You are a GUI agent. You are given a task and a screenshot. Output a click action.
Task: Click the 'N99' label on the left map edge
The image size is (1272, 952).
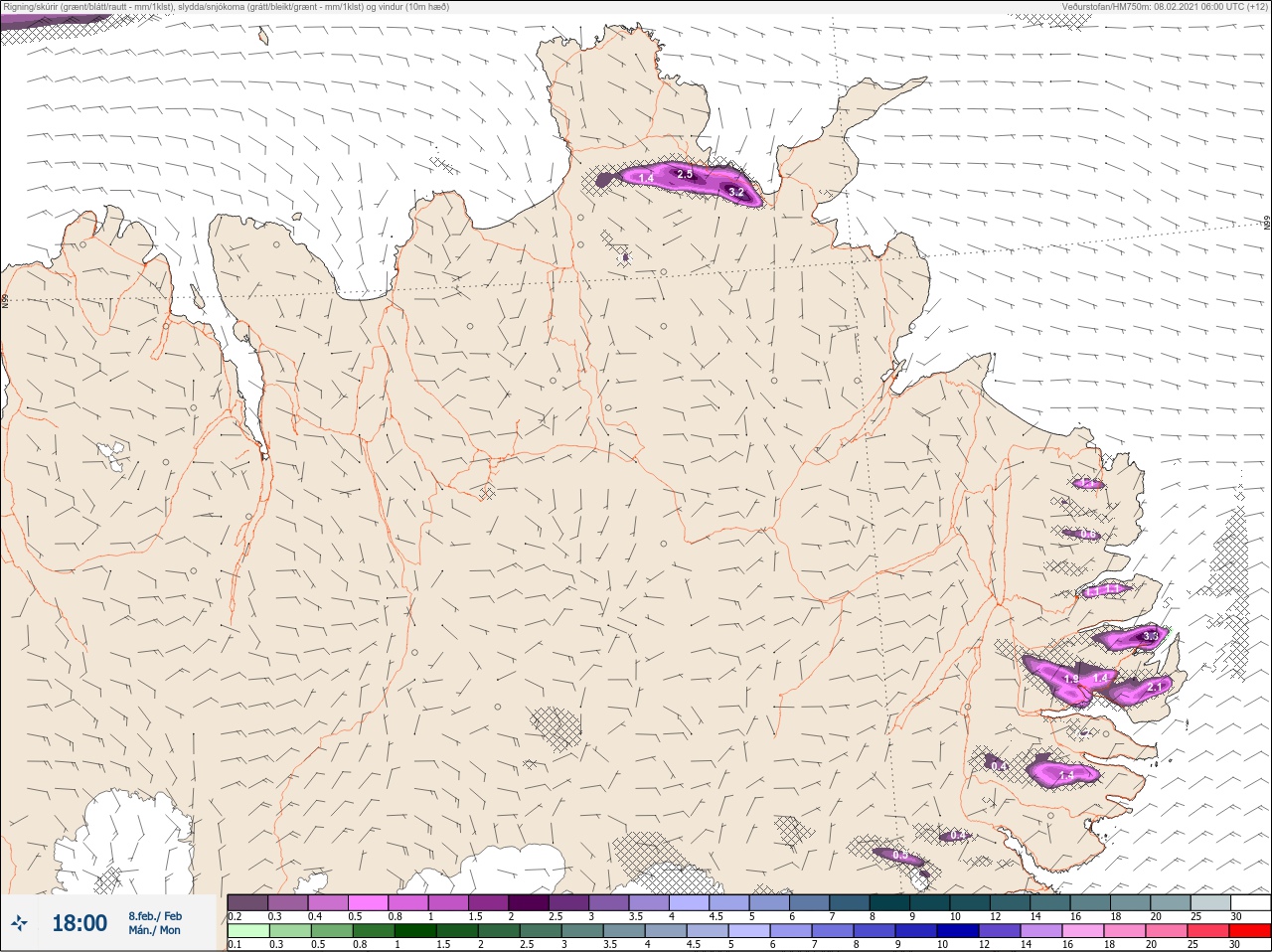(x=5, y=300)
